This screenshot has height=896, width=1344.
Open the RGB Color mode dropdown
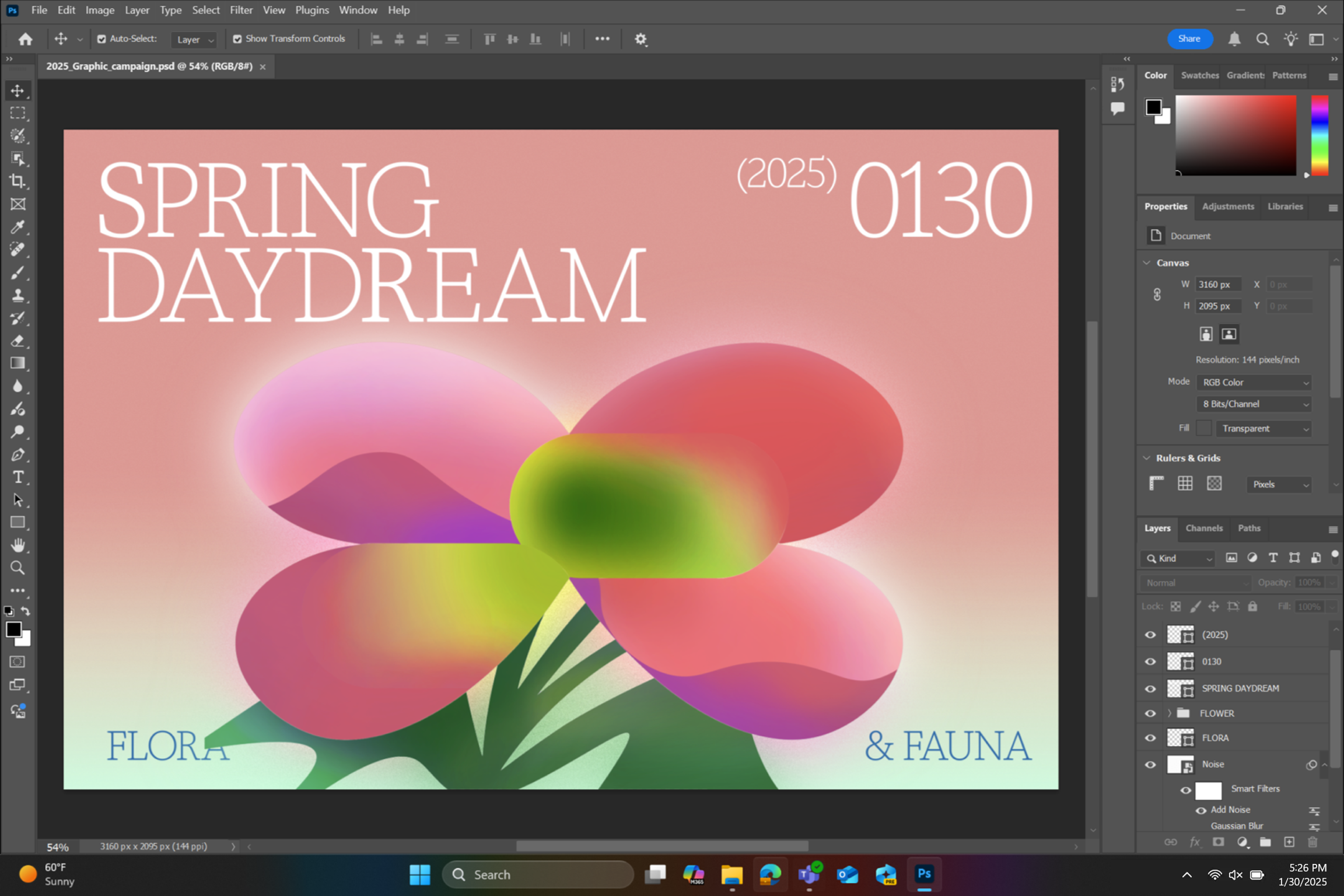[1254, 382]
